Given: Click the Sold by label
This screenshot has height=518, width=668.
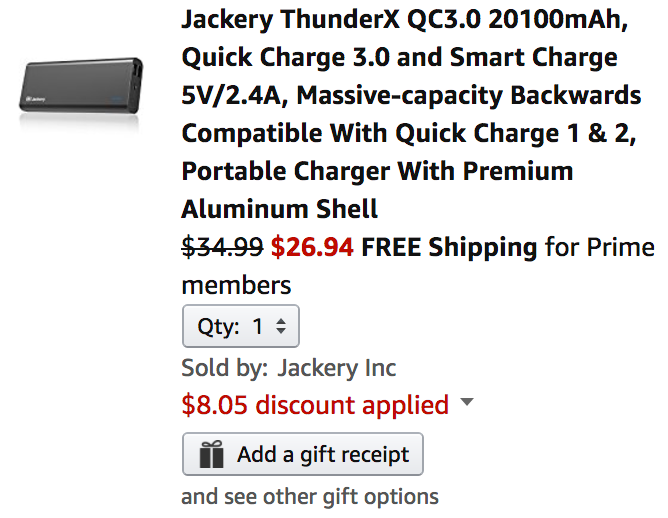Looking at the screenshot, I should click(224, 367).
